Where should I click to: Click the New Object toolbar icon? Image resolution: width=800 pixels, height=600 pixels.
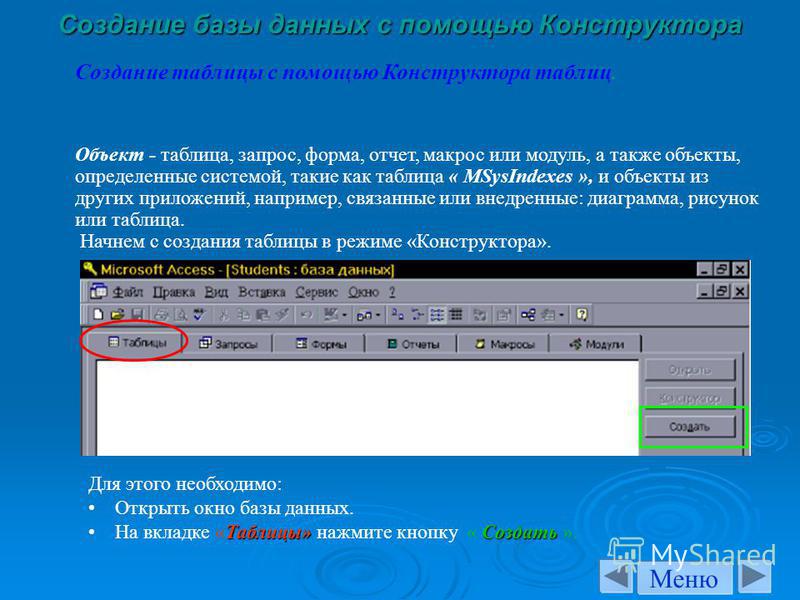click(x=548, y=315)
